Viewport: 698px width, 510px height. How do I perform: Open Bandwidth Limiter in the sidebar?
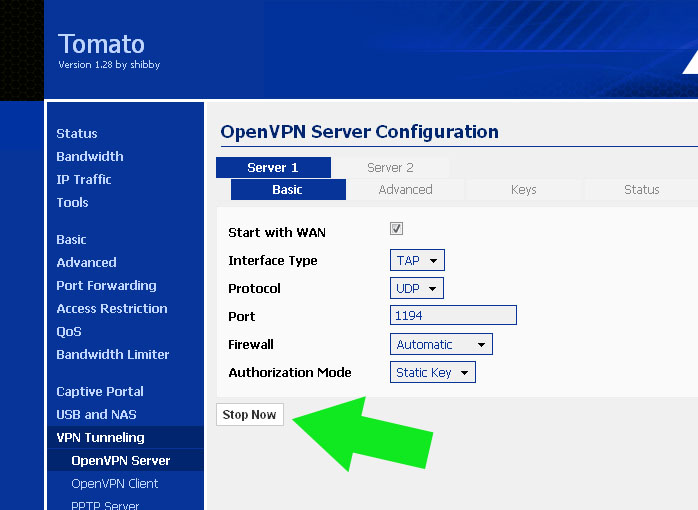click(113, 355)
